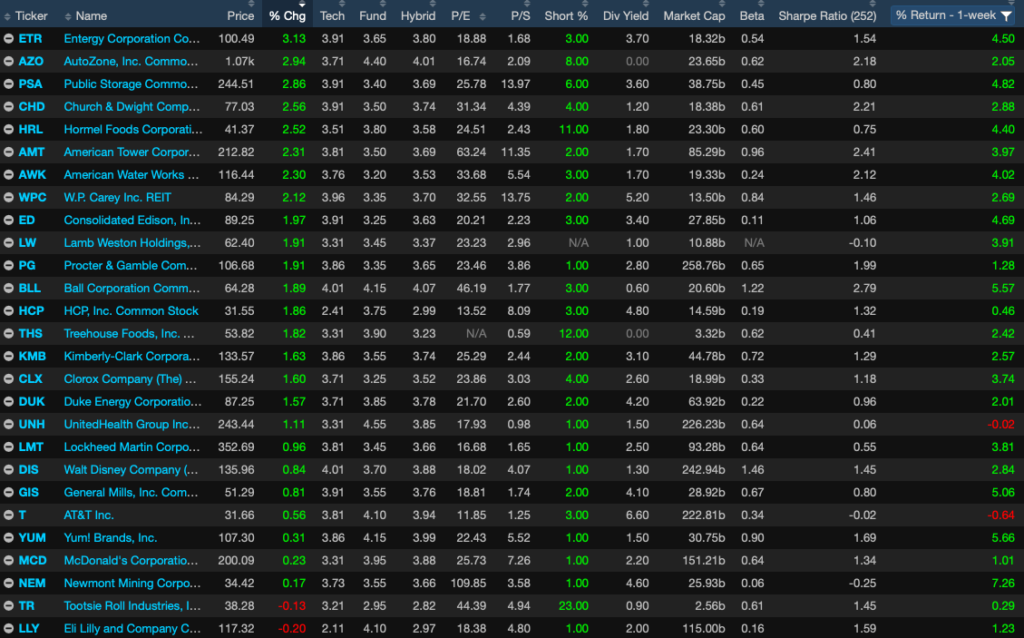Remove LW using its minus icon
Screen dimensions: 1024x638
pos(8,243)
